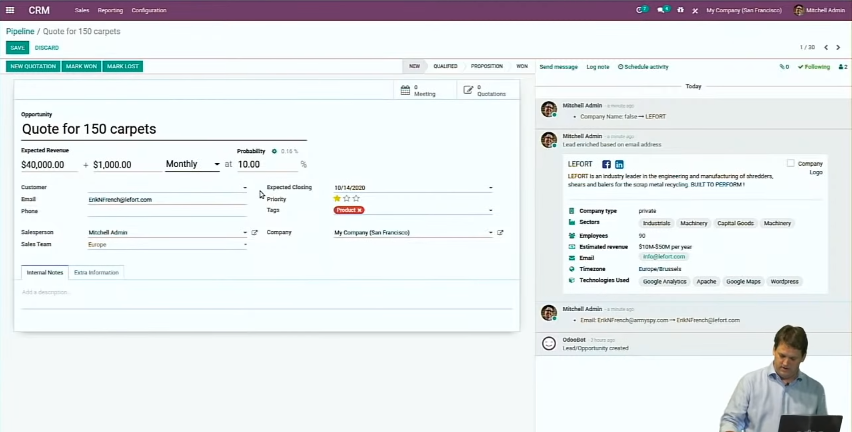
Task: Edit the Email field
Action: point(167,199)
